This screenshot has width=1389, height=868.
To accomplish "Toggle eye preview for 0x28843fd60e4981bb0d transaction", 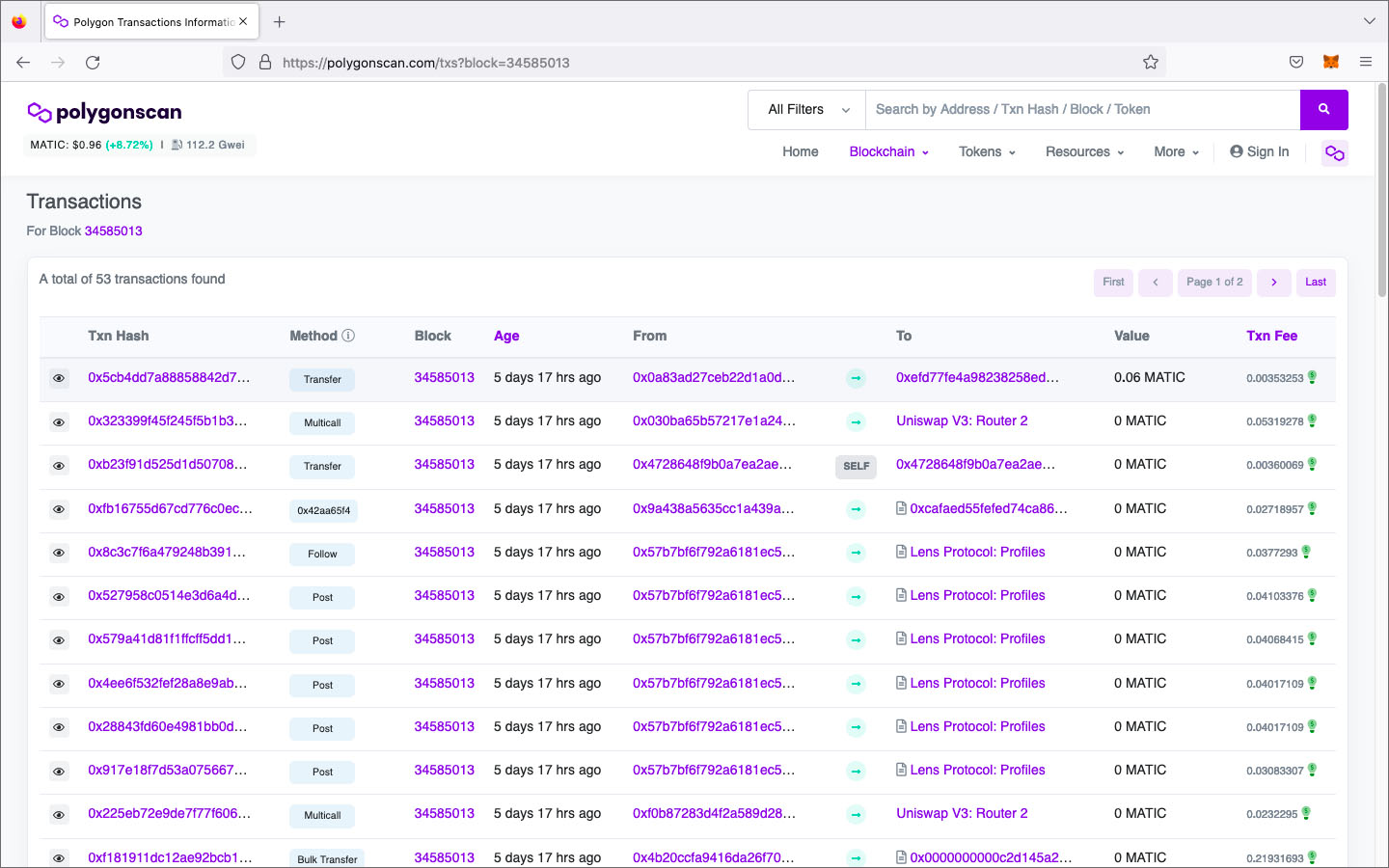I will 59,727.
